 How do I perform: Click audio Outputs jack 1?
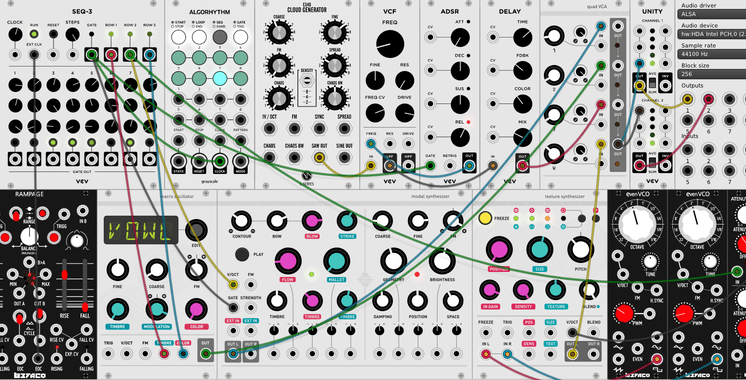coord(687,99)
